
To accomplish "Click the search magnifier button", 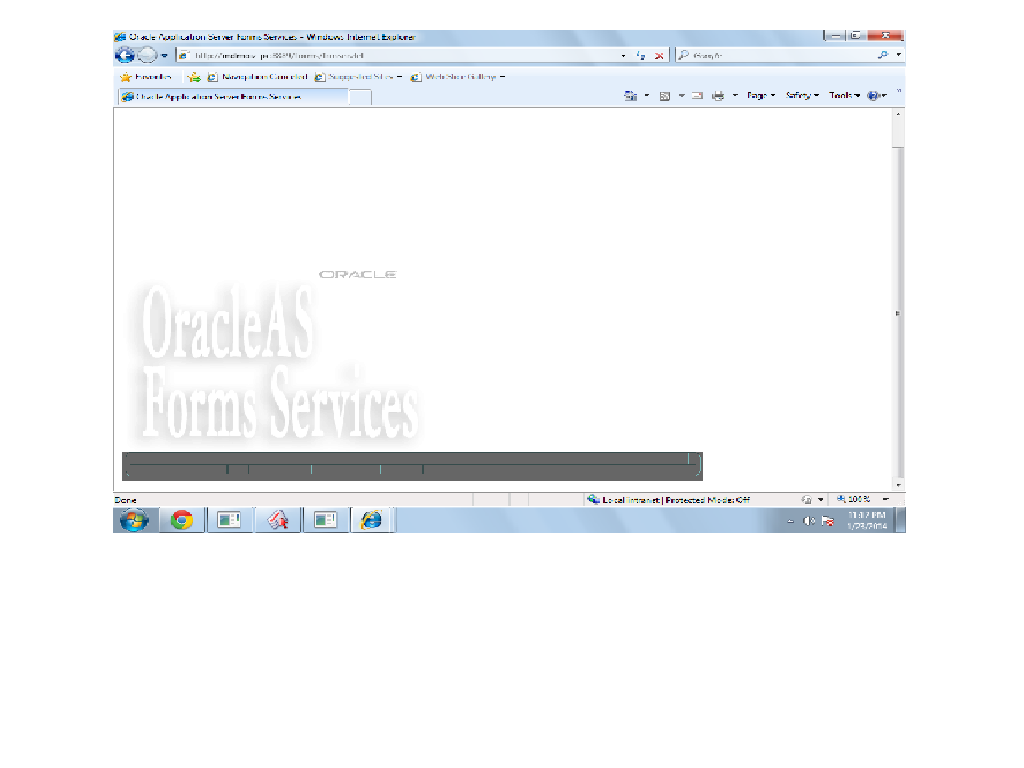I will point(883,56).
